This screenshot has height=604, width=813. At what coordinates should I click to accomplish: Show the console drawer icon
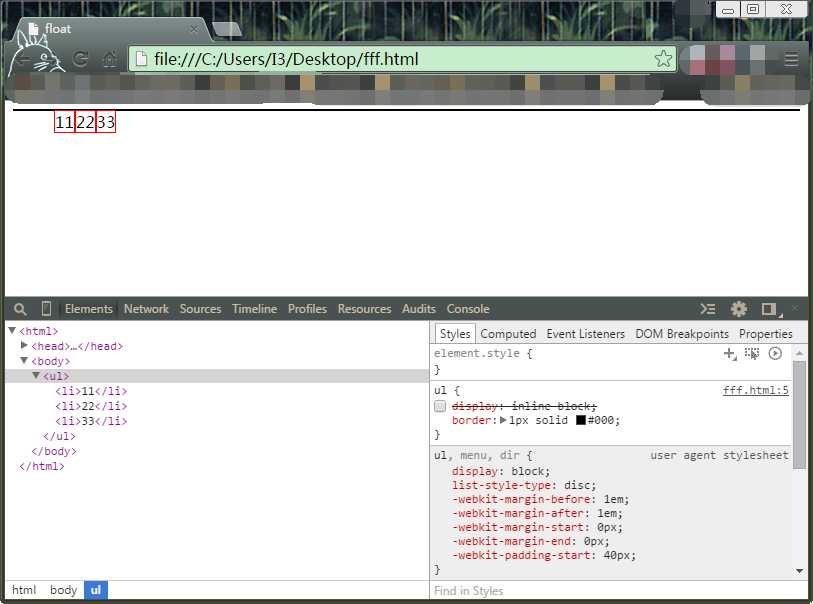(708, 309)
